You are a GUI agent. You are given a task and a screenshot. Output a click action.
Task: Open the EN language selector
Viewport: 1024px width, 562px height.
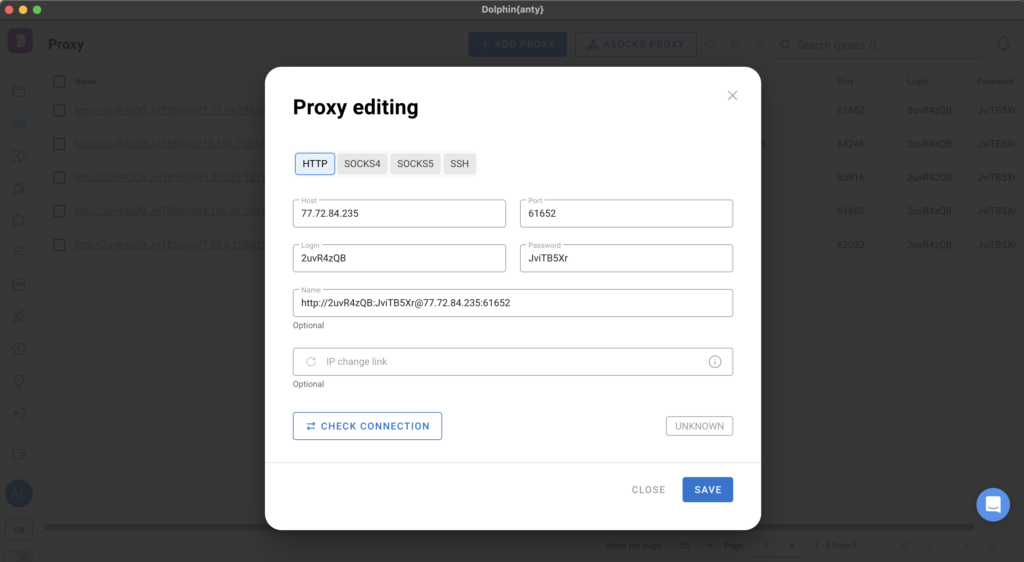point(19,528)
